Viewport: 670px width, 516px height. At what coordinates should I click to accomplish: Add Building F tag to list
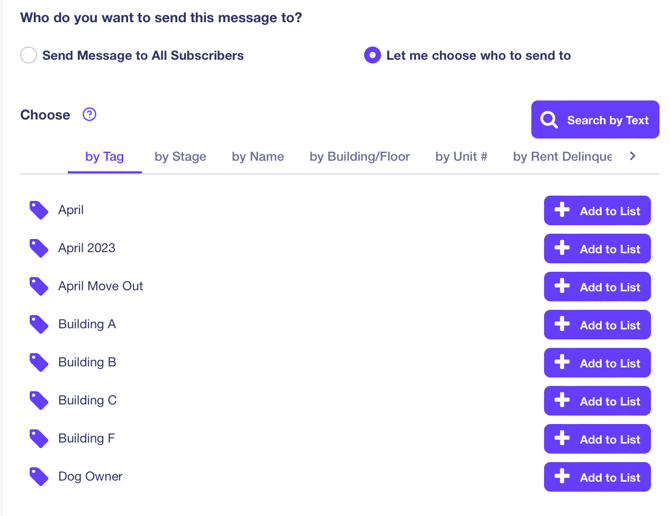597,439
